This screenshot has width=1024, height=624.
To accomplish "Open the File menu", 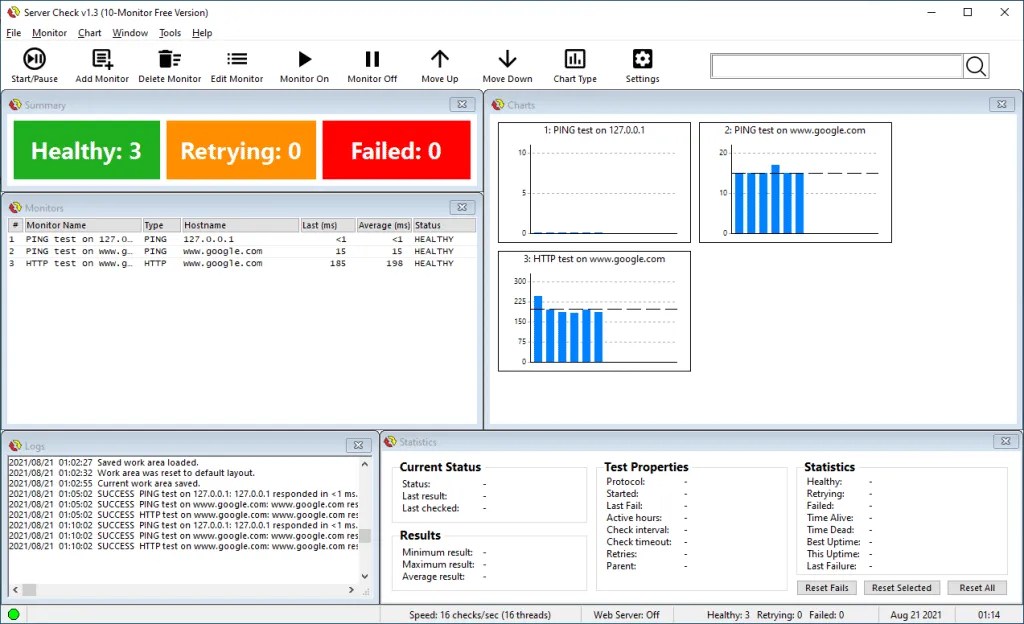I will tap(14, 33).
